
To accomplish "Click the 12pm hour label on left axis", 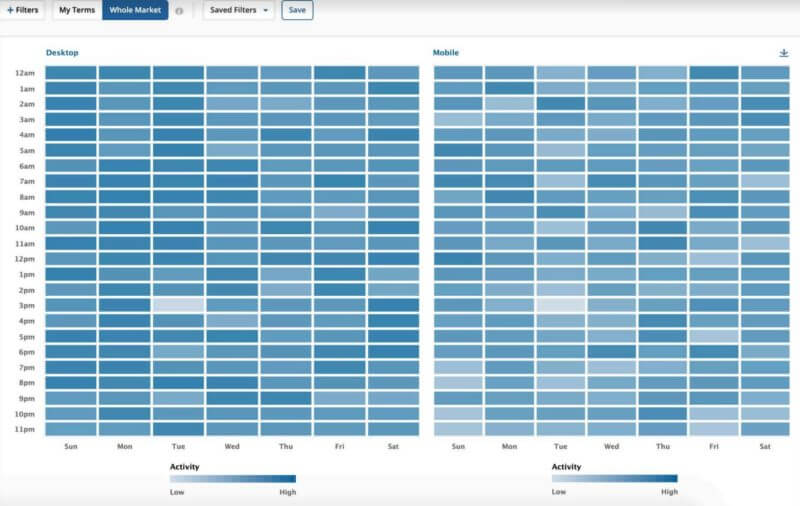I will click(x=26, y=259).
